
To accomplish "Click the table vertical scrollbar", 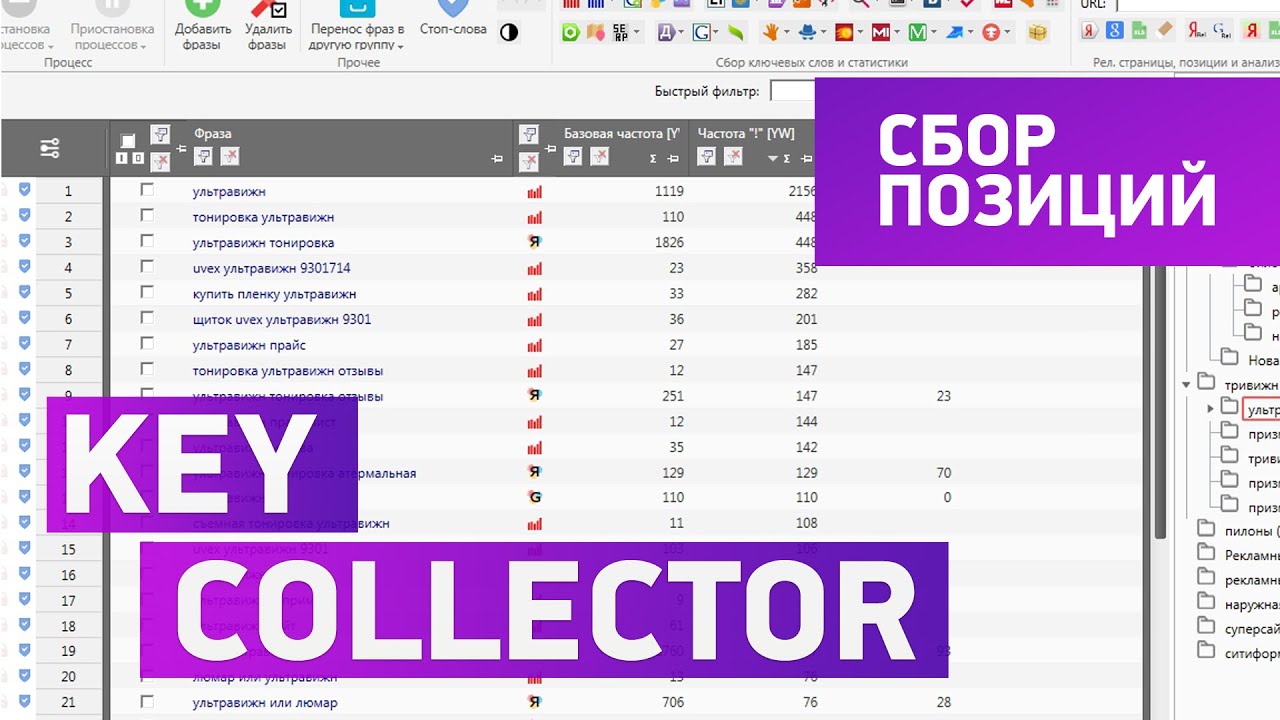I will coord(1160,400).
